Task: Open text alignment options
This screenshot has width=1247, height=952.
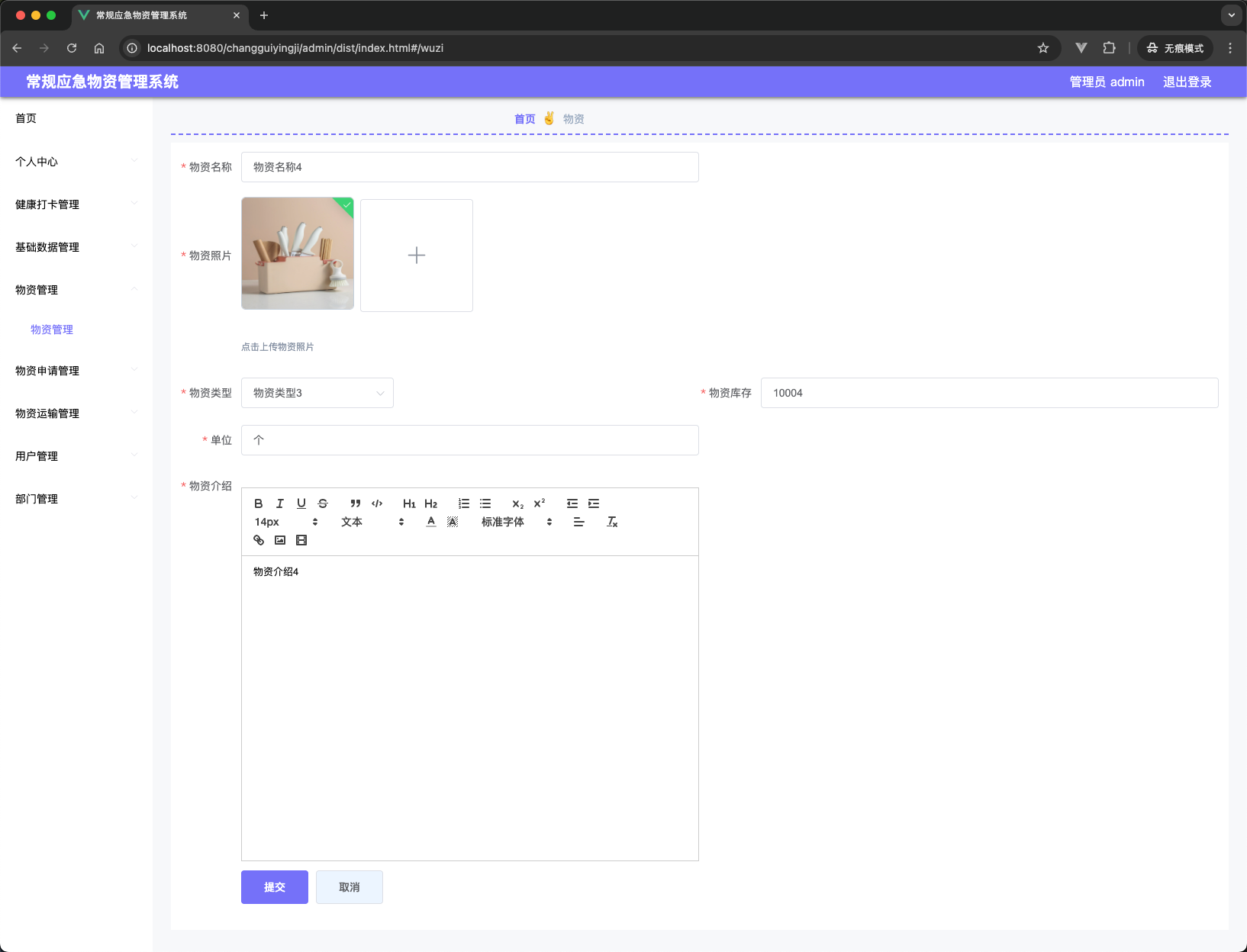Action: [x=579, y=522]
